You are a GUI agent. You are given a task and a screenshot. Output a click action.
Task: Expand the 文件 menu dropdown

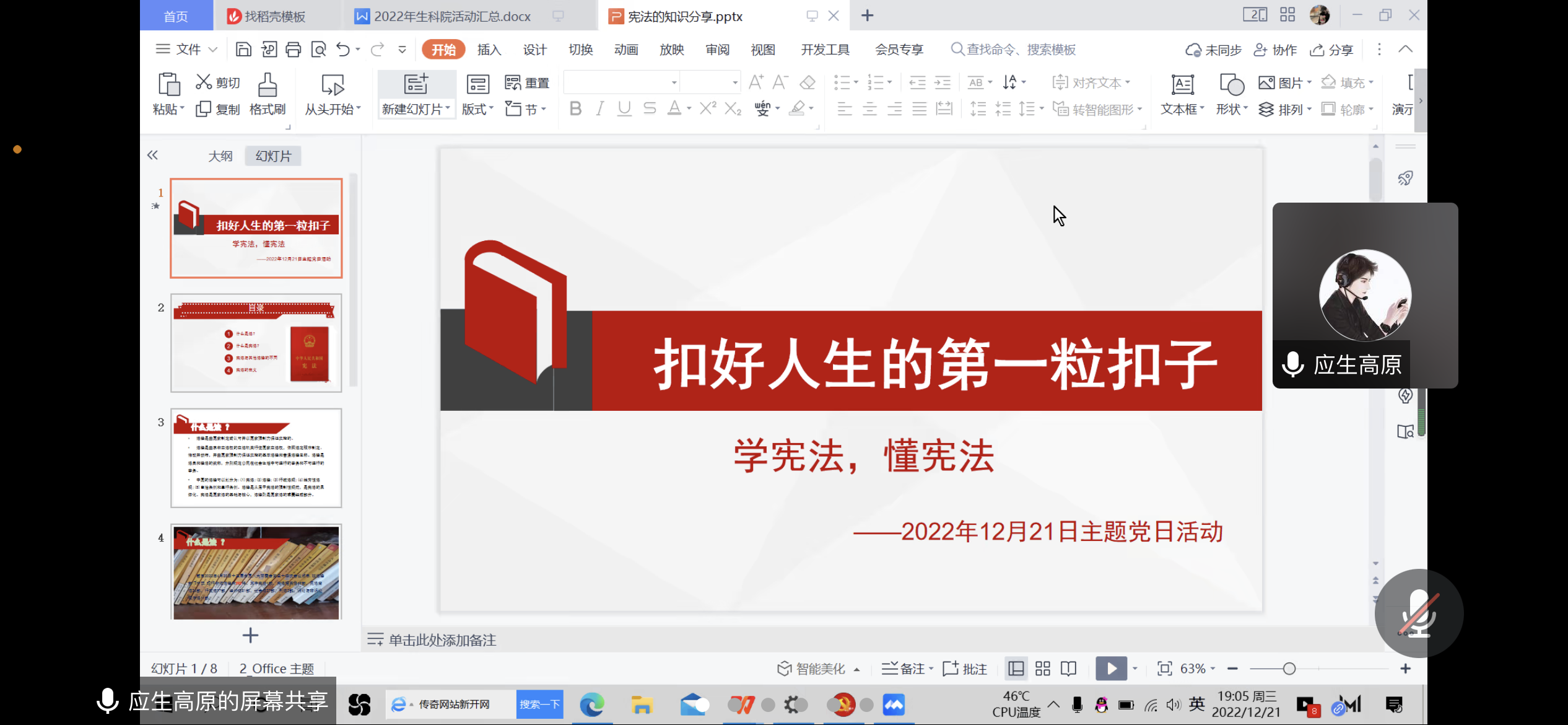[x=187, y=50]
